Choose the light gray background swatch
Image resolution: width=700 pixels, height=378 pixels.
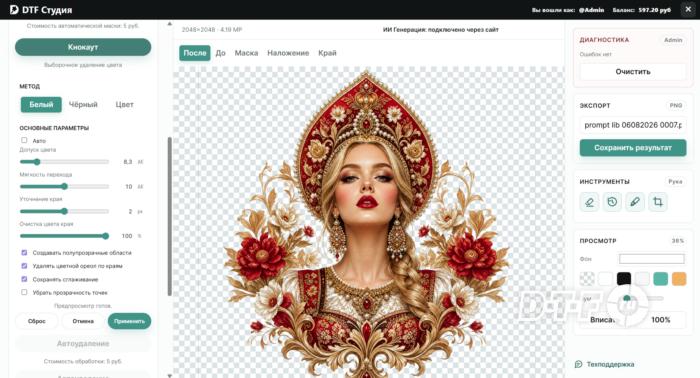click(x=642, y=279)
